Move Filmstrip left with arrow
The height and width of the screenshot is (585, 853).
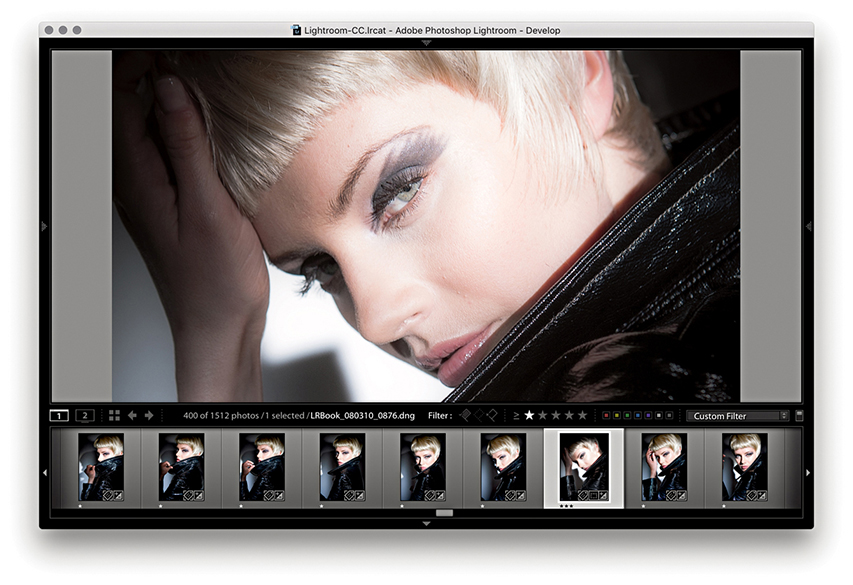[x=45, y=473]
